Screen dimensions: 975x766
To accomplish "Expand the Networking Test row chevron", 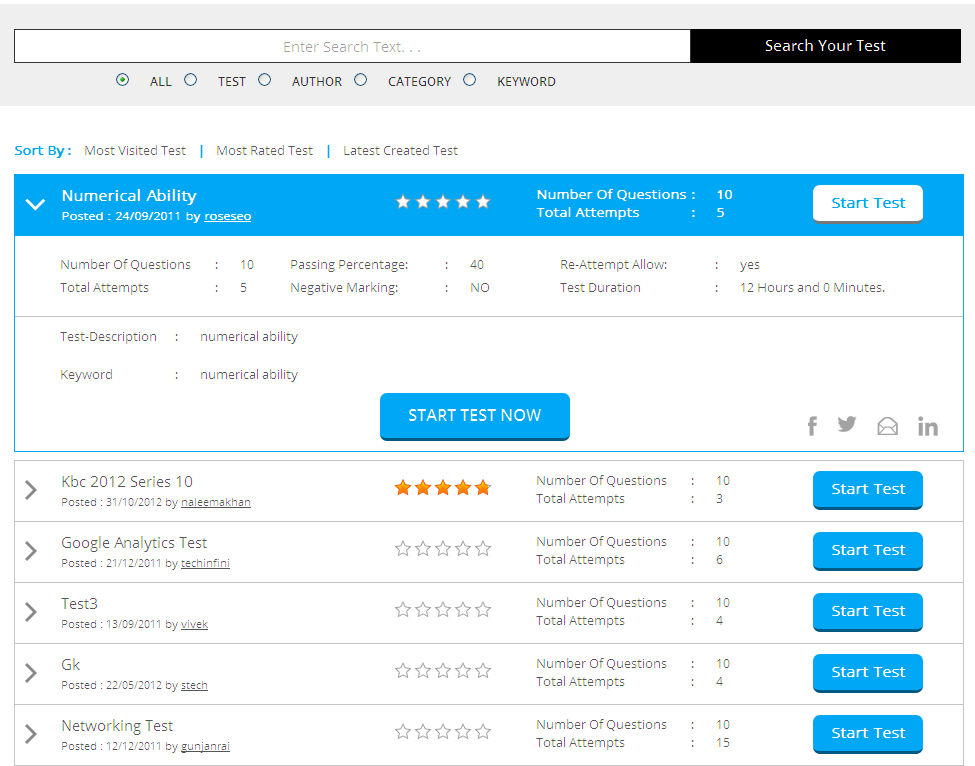I will click(x=31, y=734).
